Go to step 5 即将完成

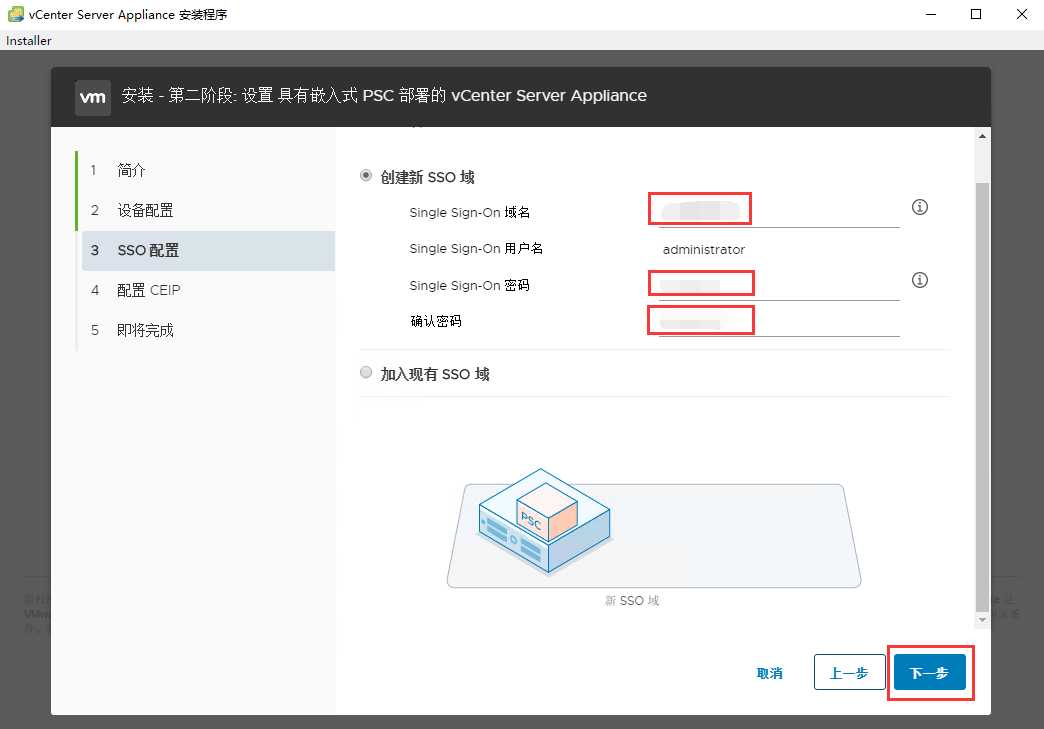click(145, 330)
